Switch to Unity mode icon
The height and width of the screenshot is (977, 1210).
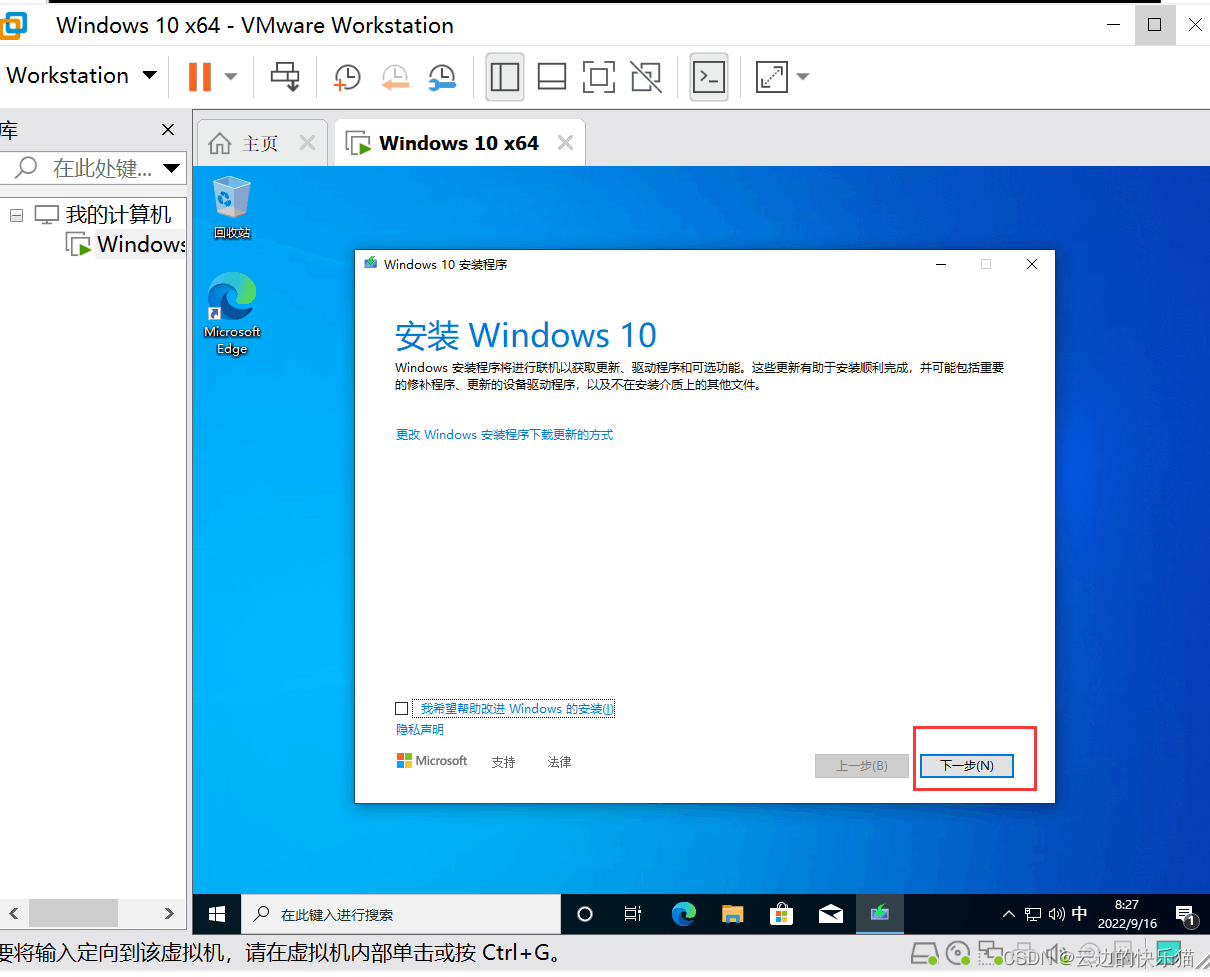[x=646, y=77]
